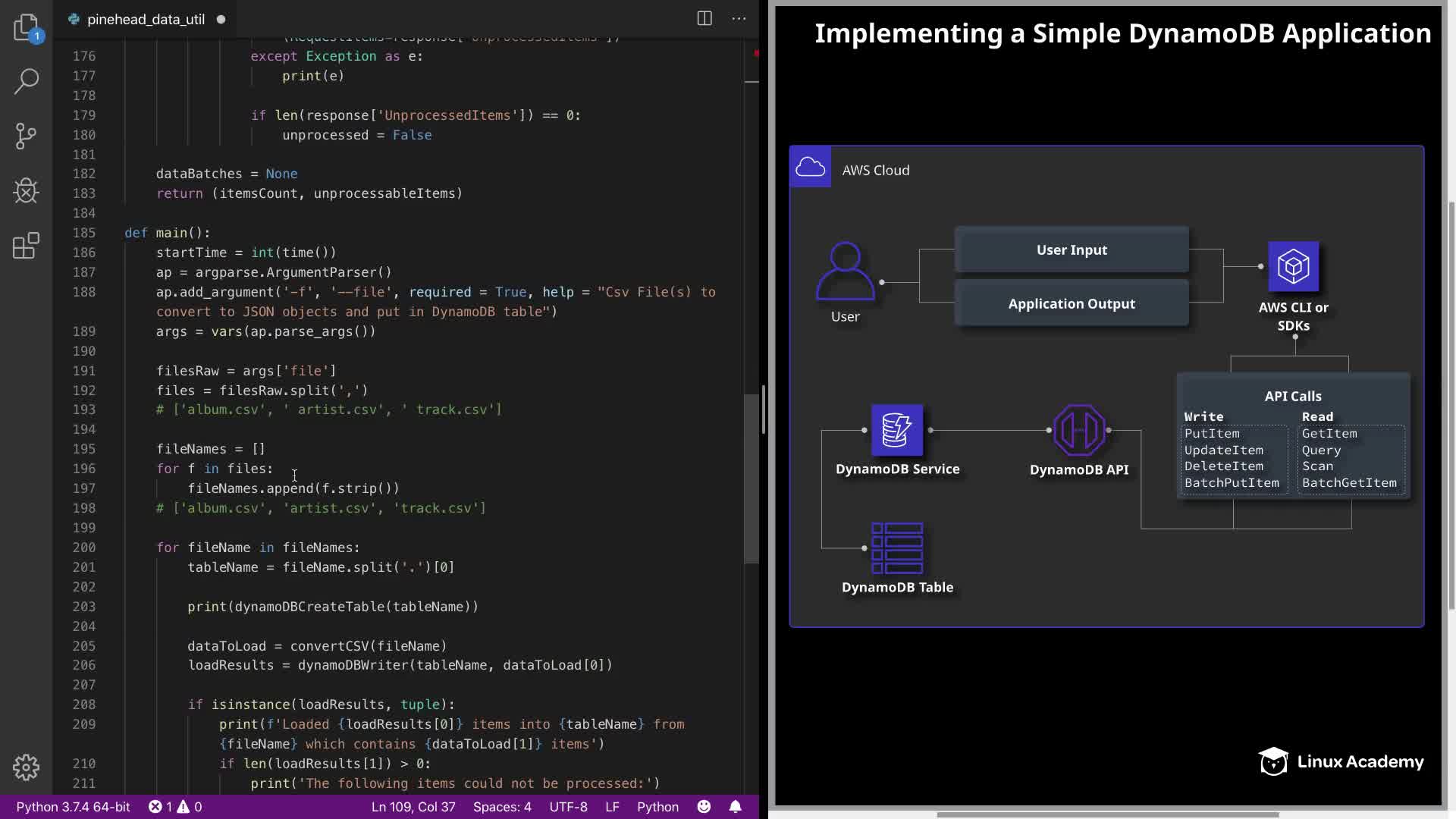Screen dimensions: 1456x819
Task: Open the Extensions view icon
Action: (26, 246)
